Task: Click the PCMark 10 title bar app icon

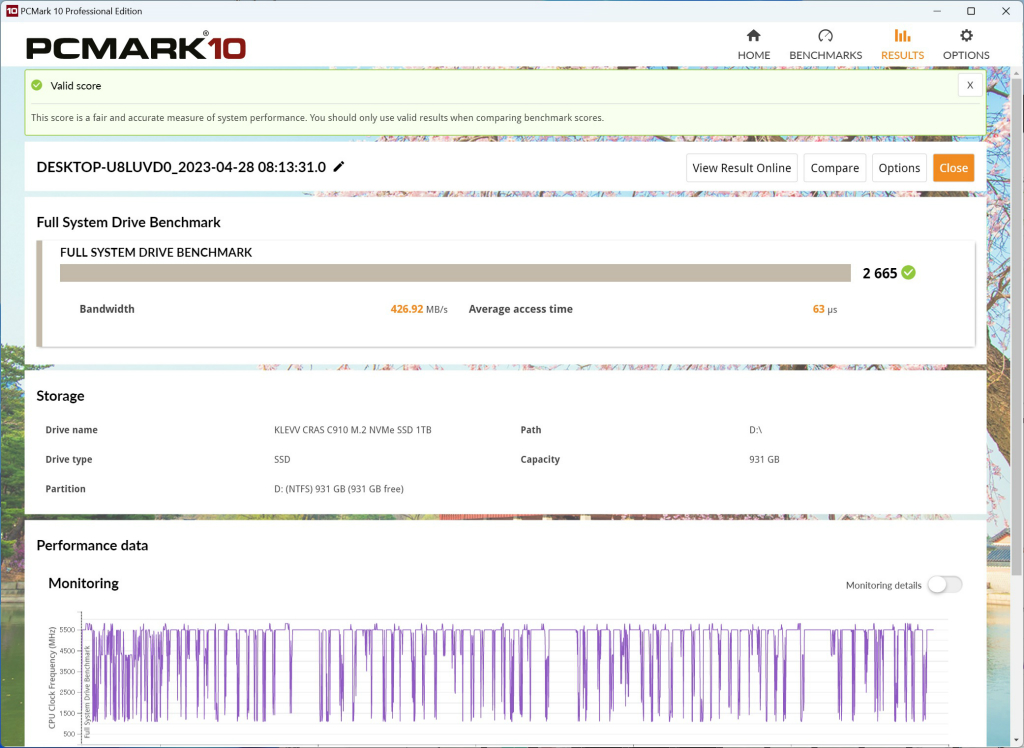Action: tap(11, 11)
